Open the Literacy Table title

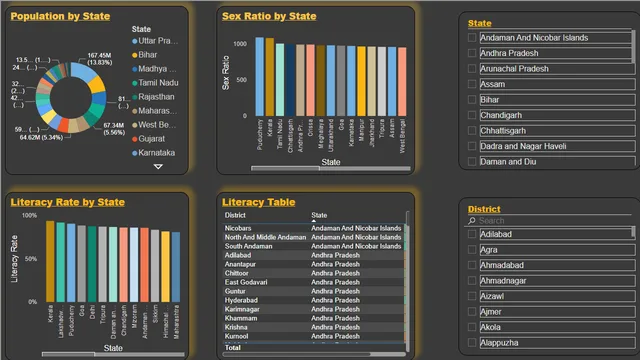[x=258, y=202]
